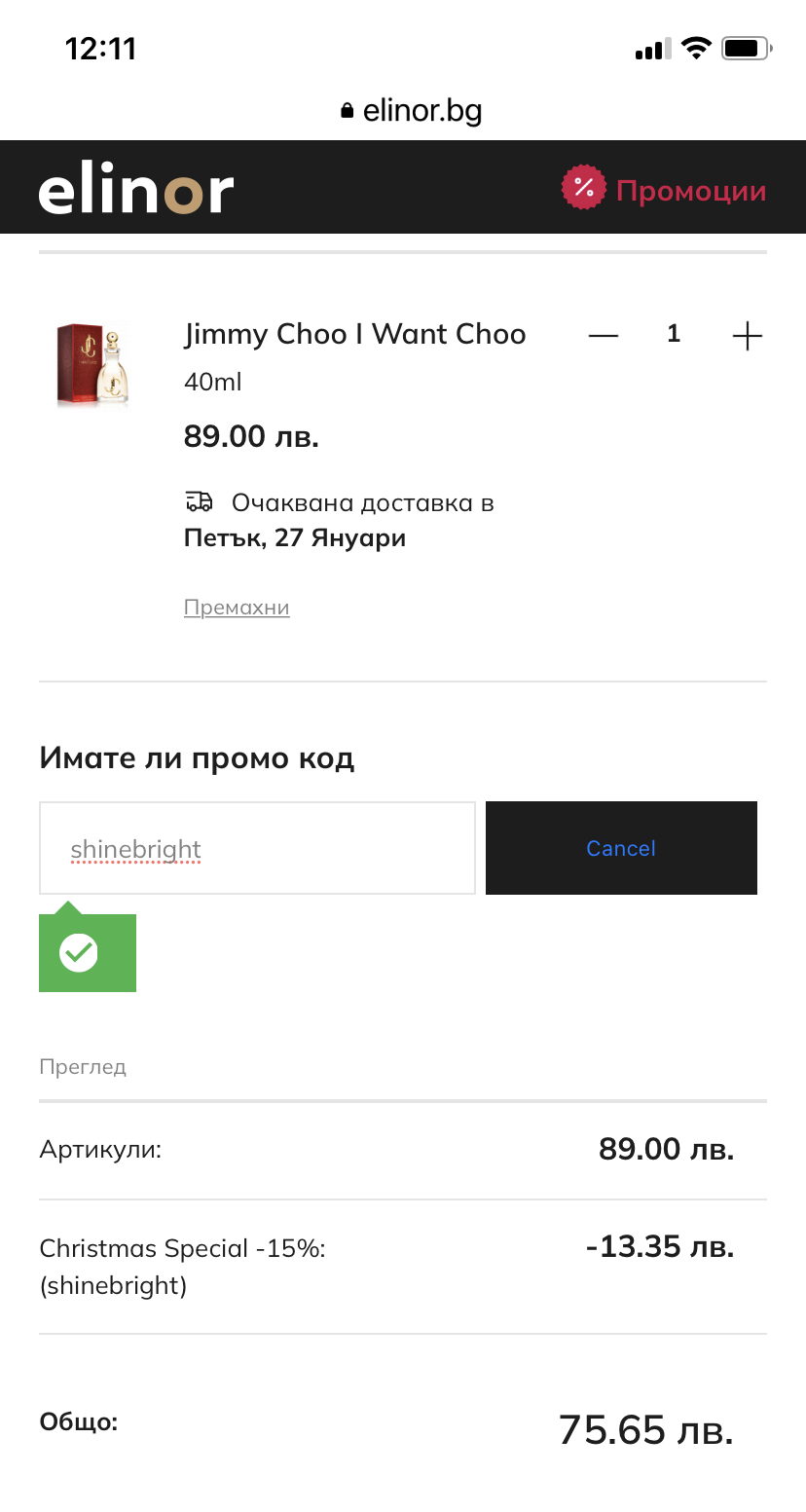Tap the 12:11 clock in status bar
Screen dimensions: 806x1512
[101, 49]
